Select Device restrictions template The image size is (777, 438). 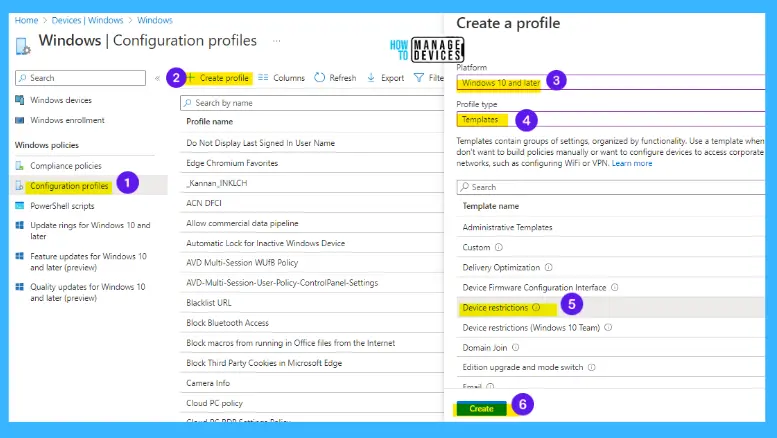[x=495, y=308]
